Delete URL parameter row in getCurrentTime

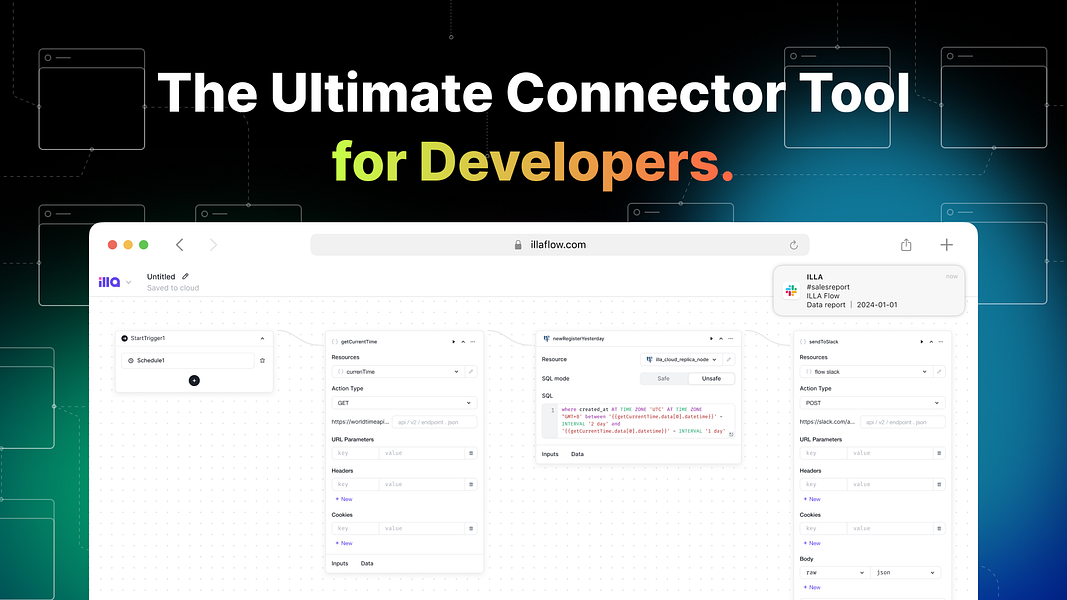471,453
